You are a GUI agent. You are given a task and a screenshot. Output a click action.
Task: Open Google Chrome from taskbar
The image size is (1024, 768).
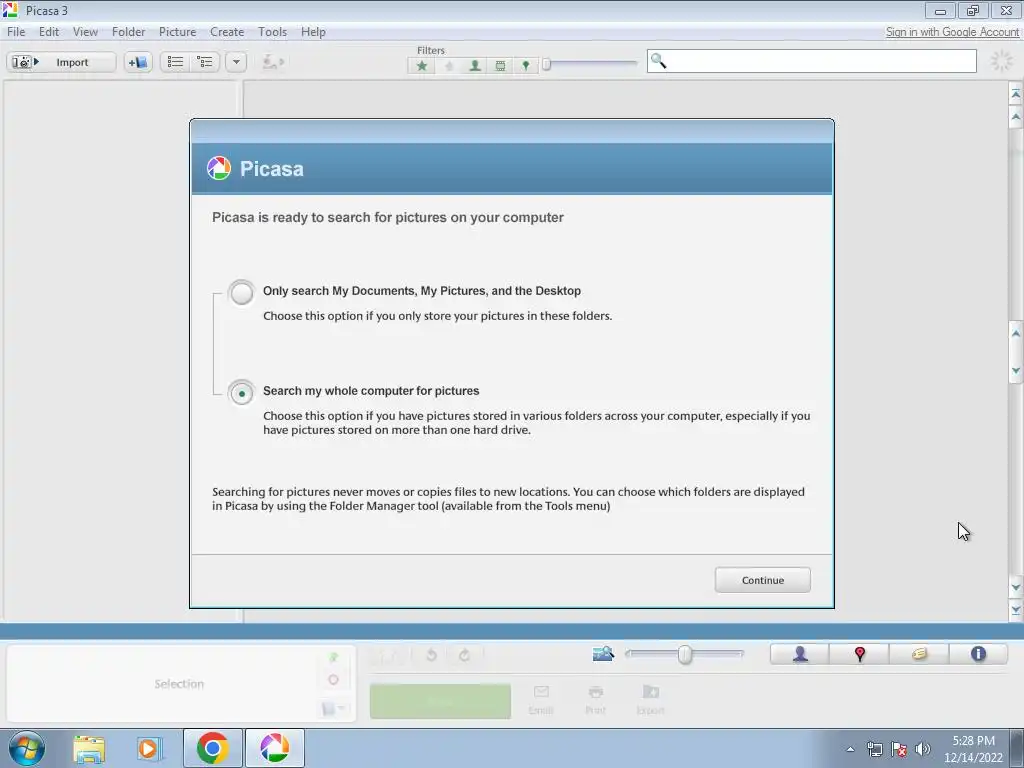212,748
